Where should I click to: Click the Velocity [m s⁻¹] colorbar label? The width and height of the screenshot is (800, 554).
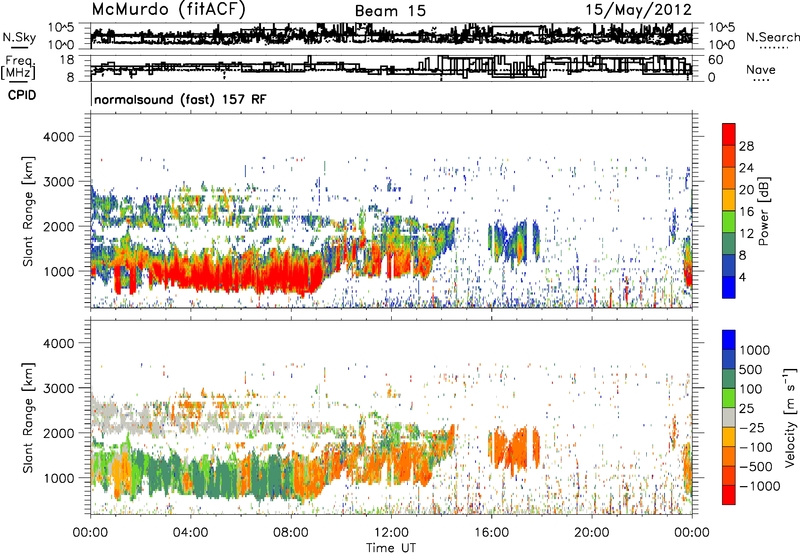[790, 417]
